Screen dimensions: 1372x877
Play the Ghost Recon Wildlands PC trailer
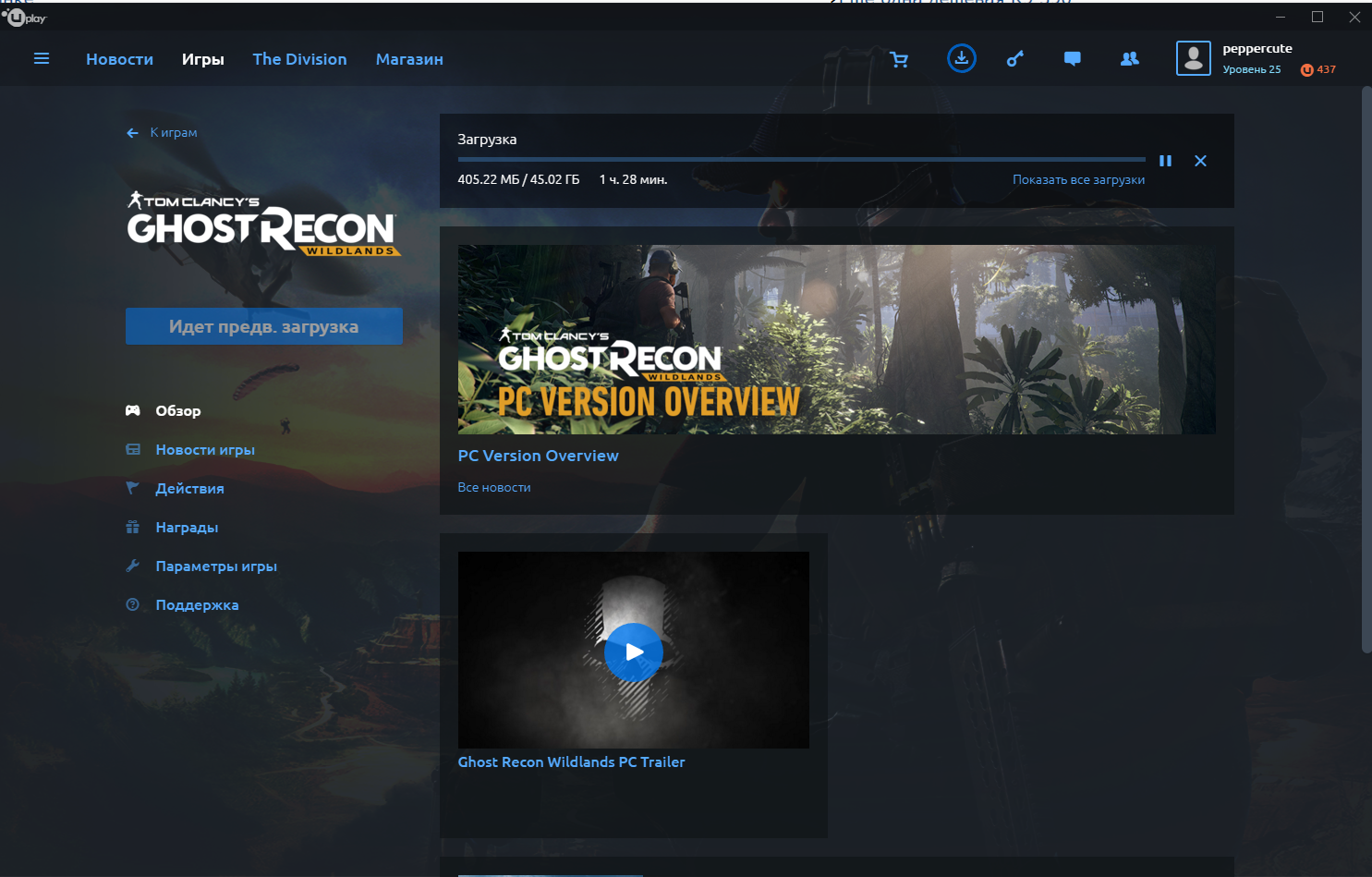click(x=634, y=652)
